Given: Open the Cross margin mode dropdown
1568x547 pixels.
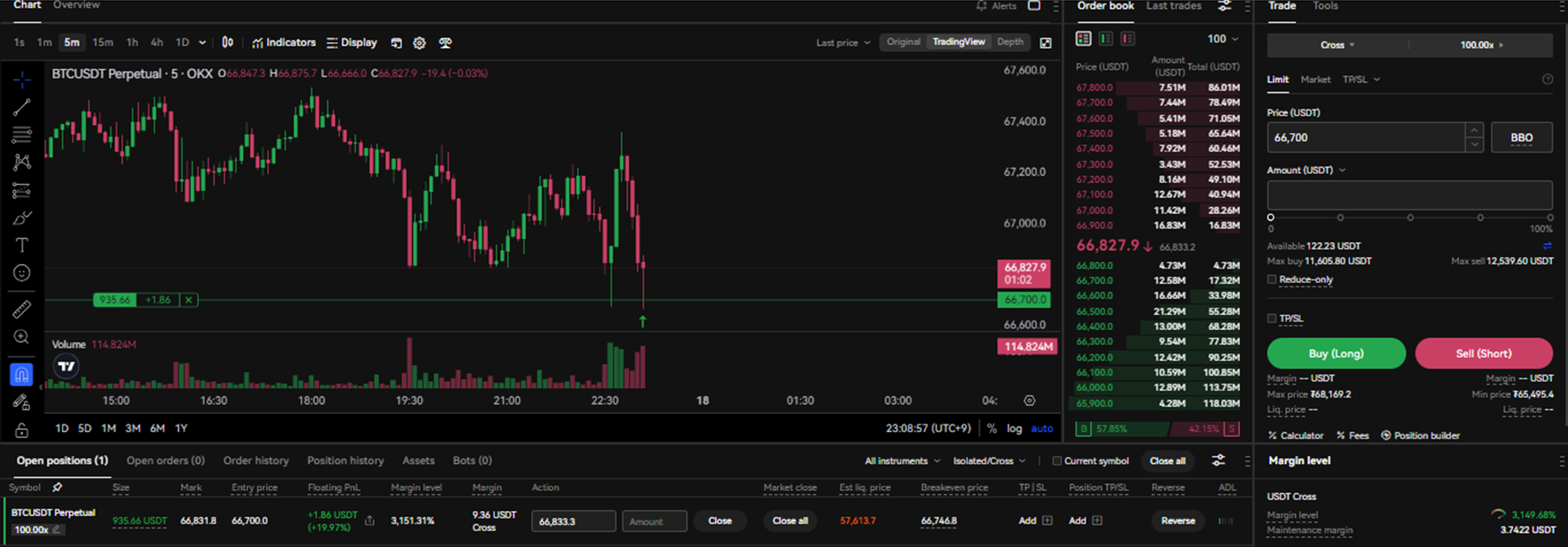Looking at the screenshot, I should [1337, 45].
